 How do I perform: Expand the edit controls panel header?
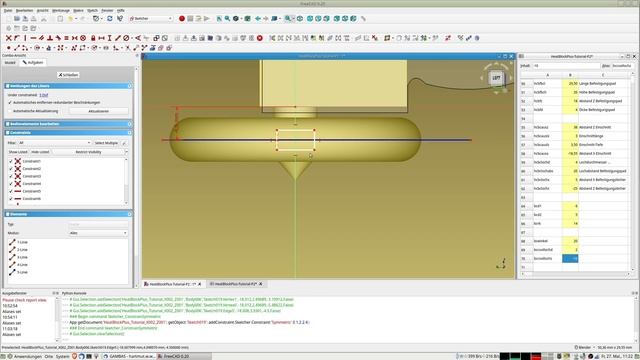[68, 124]
